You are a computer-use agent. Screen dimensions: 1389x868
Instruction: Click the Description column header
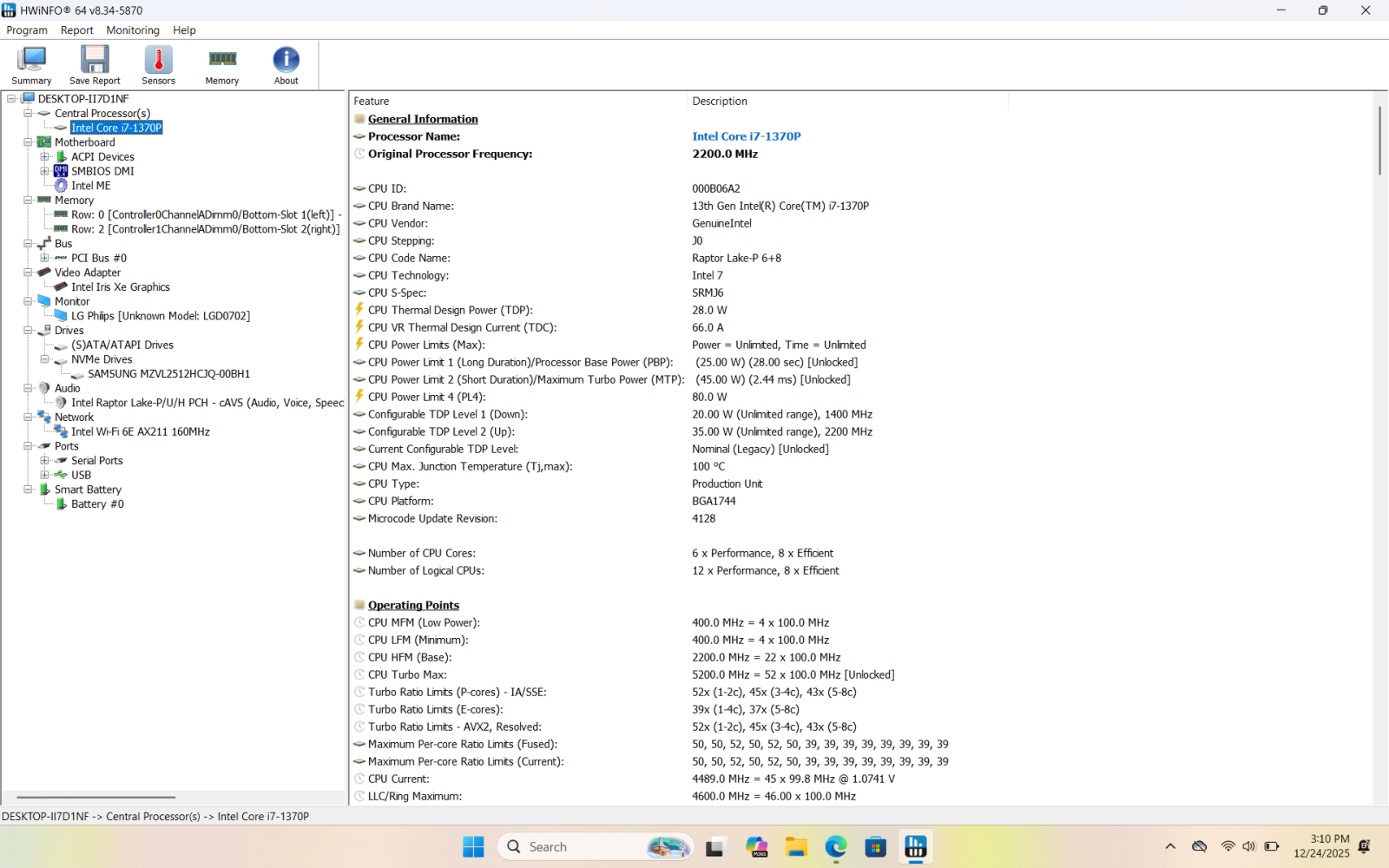click(847, 102)
